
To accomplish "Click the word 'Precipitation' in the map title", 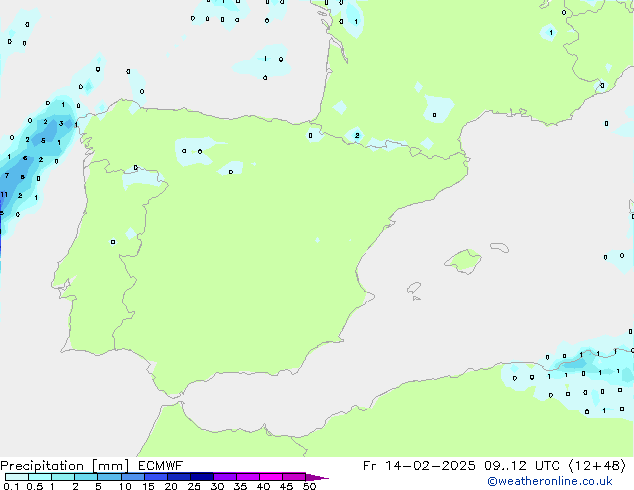I will 42,466.
